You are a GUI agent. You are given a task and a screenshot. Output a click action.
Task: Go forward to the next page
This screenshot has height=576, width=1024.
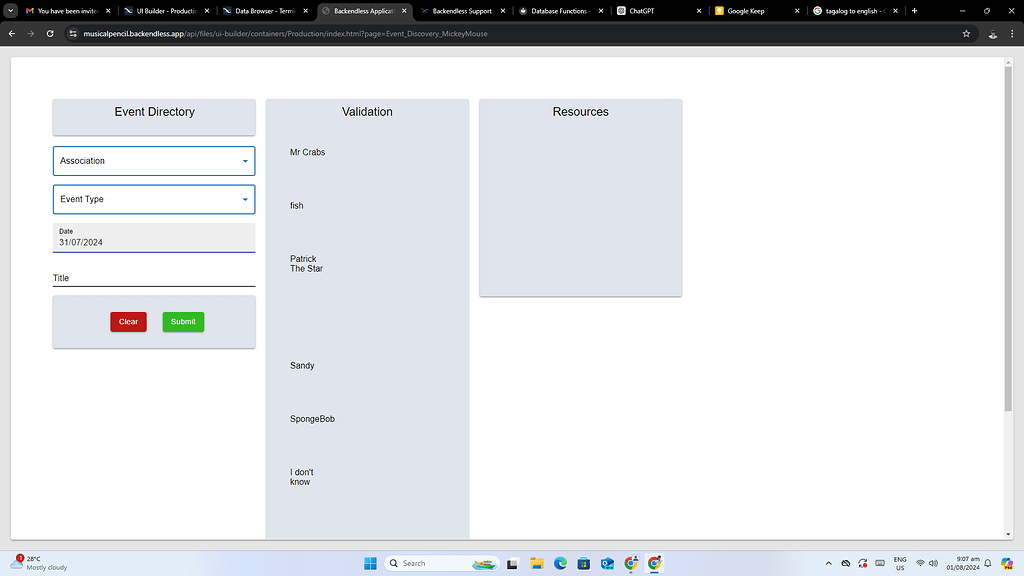point(31,34)
